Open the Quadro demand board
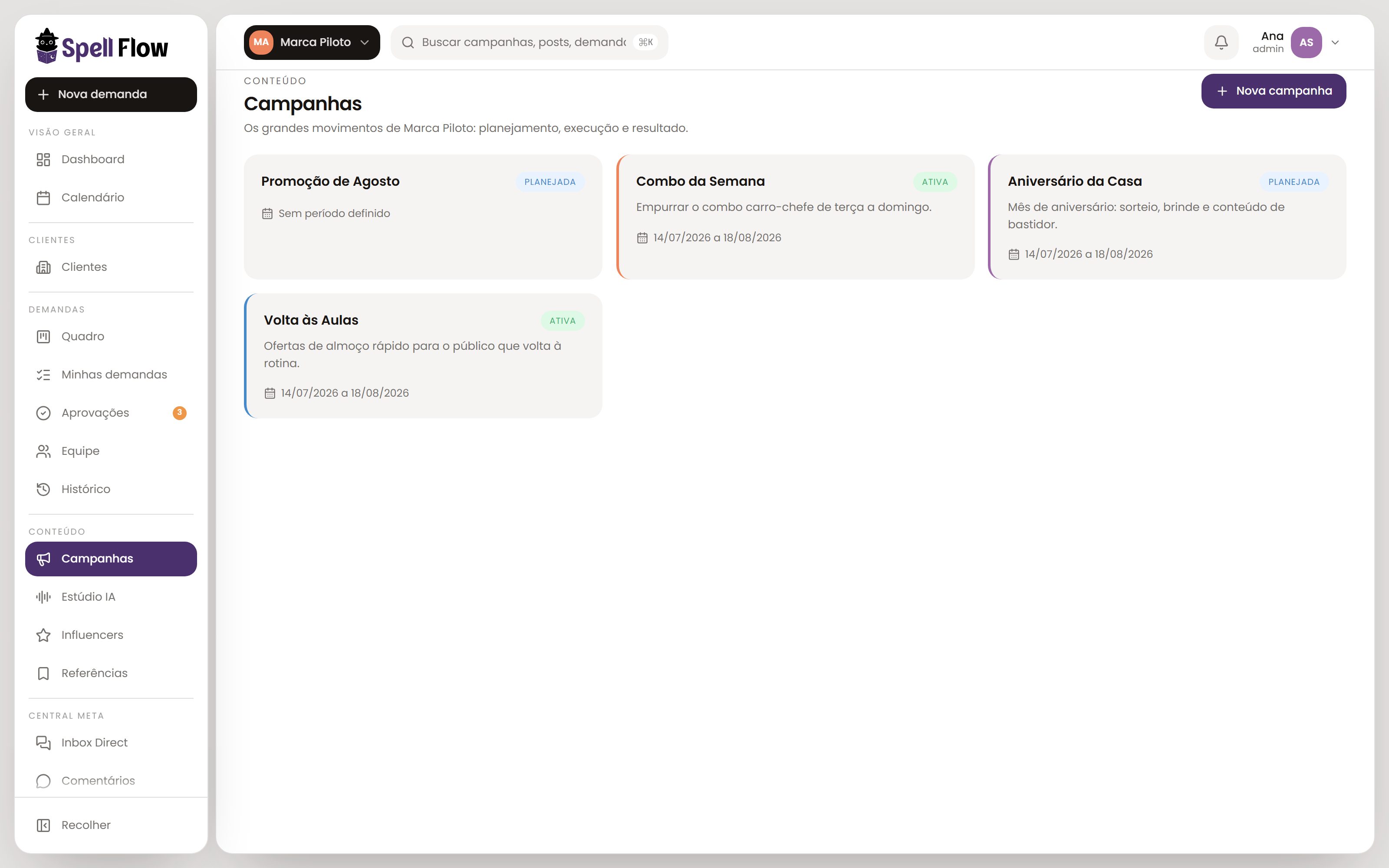Screen dimensions: 1389x868 point(111,336)
